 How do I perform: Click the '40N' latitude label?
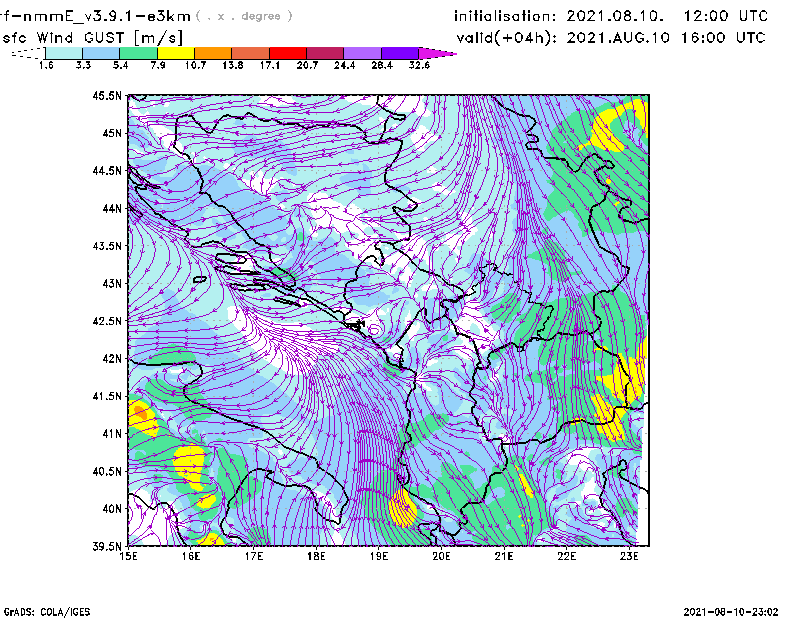click(x=112, y=509)
